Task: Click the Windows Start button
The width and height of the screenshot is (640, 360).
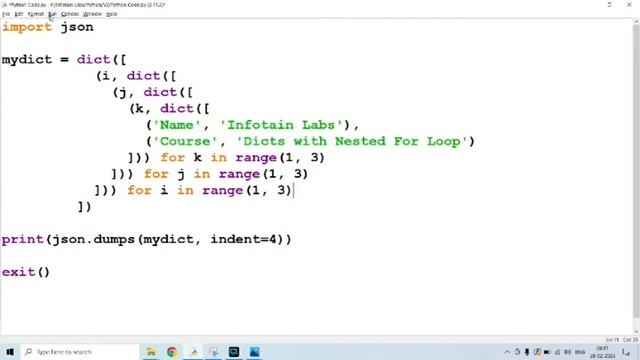Action: point(10,352)
